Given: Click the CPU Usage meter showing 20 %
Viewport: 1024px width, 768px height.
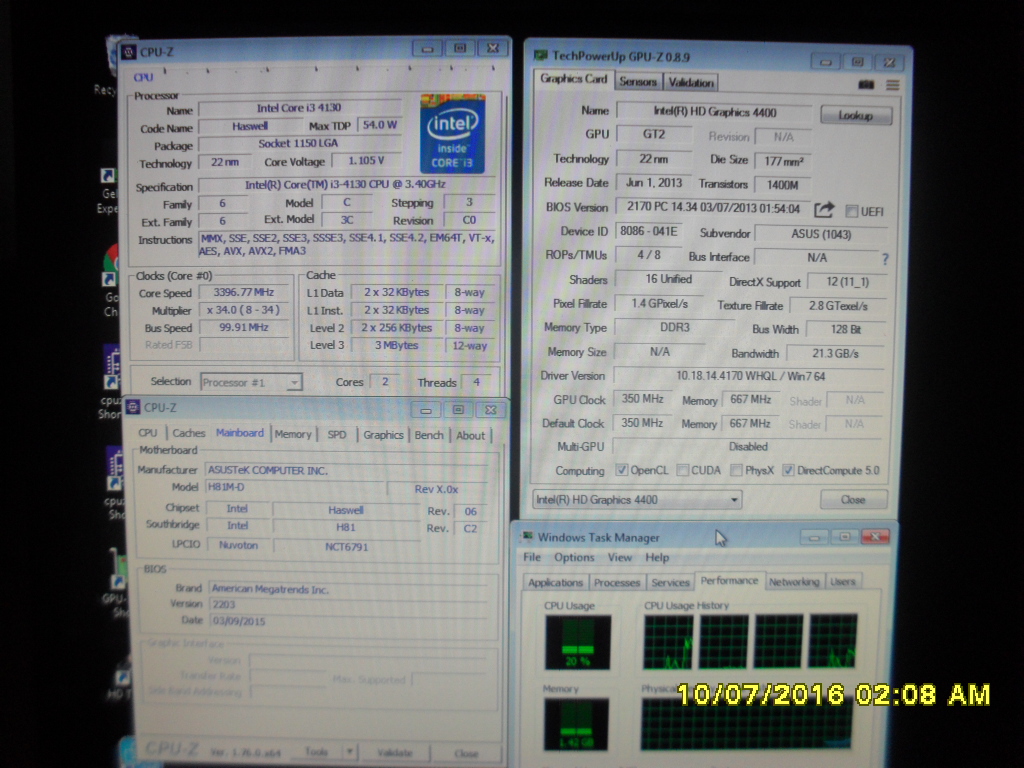Looking at the screenshot, I should pos(577,642).
